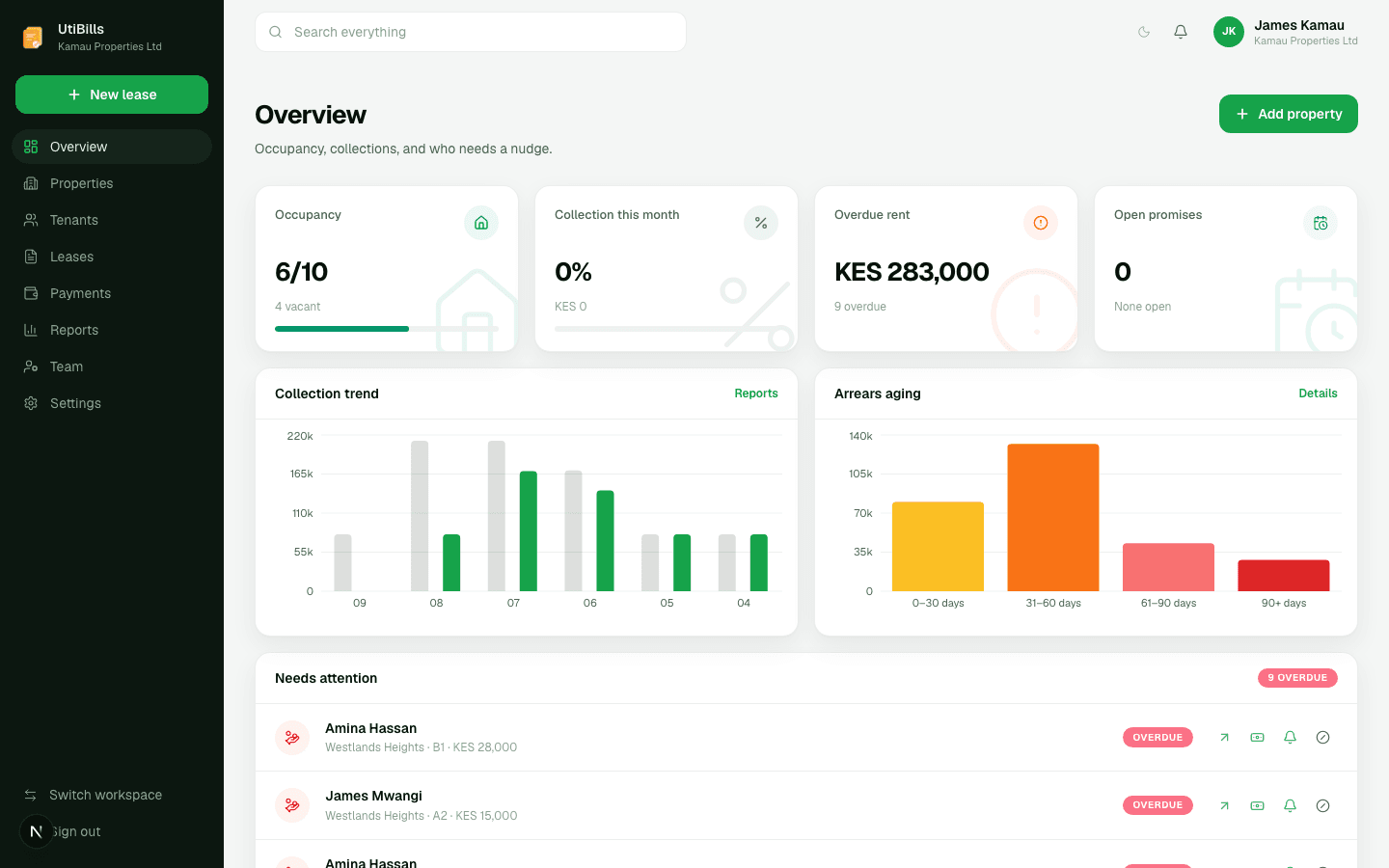Click the 9 OVERDUE badge in Needs attention

coord(1297,678)
